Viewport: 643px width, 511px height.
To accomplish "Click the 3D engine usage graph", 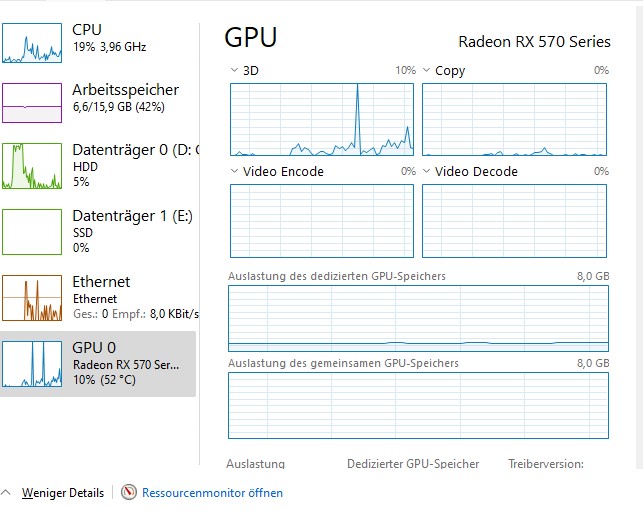I will pos(322,119).
